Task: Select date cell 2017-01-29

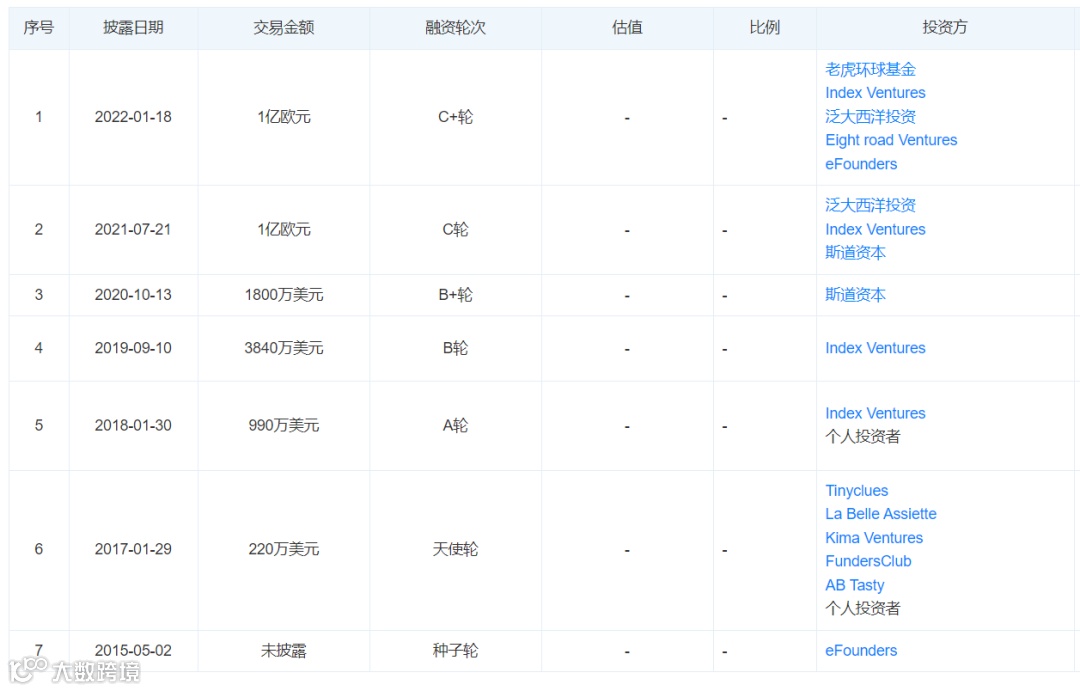Action: (x=133, y=550)
